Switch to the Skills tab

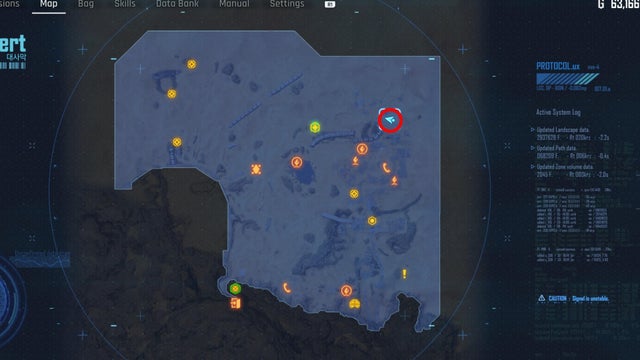tap(125, 4)
